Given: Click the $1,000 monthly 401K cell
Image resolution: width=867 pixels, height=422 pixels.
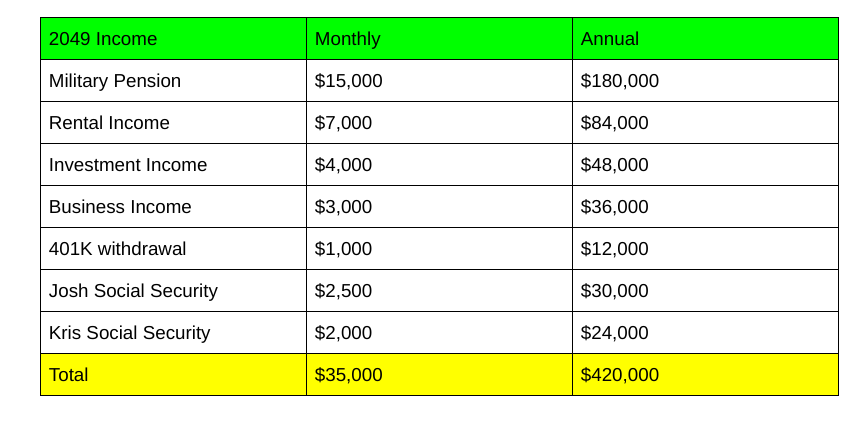Looking at the screenshot, I should coord(344,249).
